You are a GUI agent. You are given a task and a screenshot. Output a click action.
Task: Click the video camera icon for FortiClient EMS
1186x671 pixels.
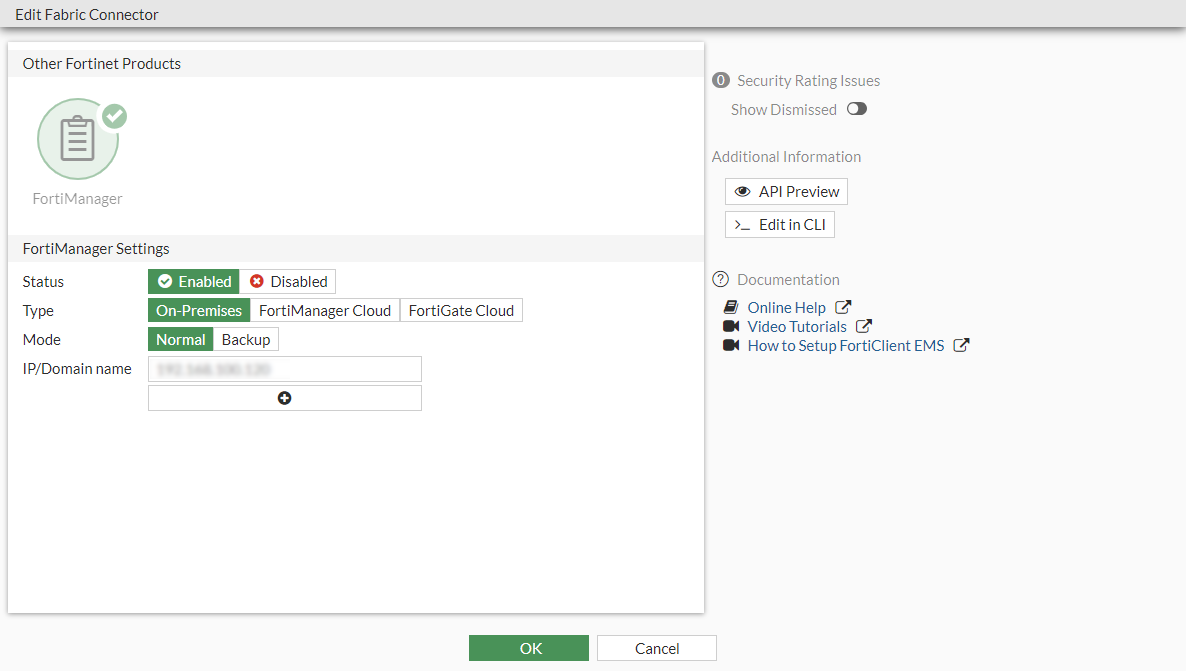point(731,346)
